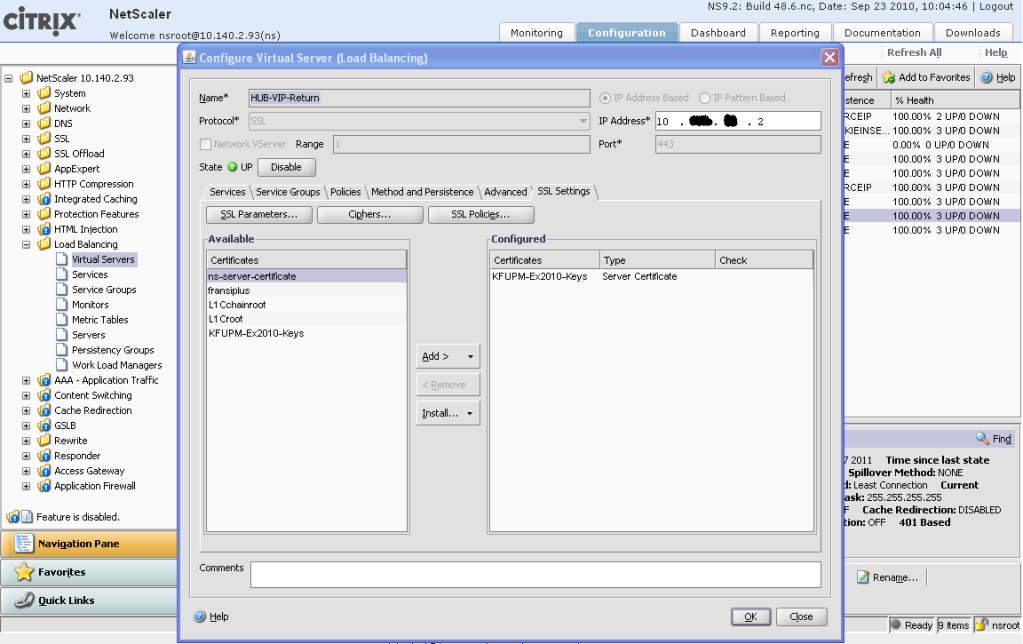Click the SSL Parameters... button
Screen dimensions: 1023x644
(x=259, y=214)
